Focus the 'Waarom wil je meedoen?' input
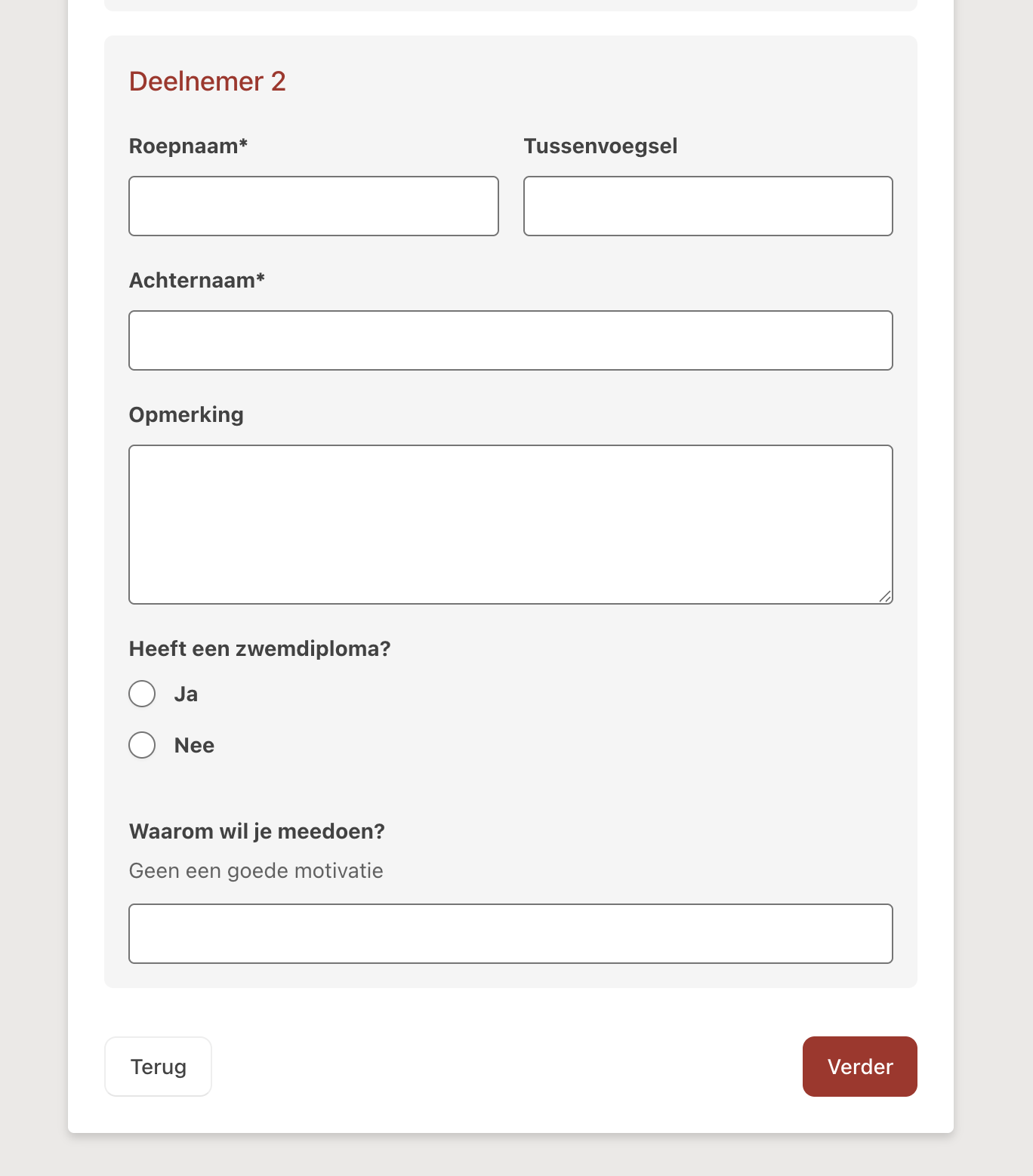Screen dimensions: 1033x1176 point(510,934)
